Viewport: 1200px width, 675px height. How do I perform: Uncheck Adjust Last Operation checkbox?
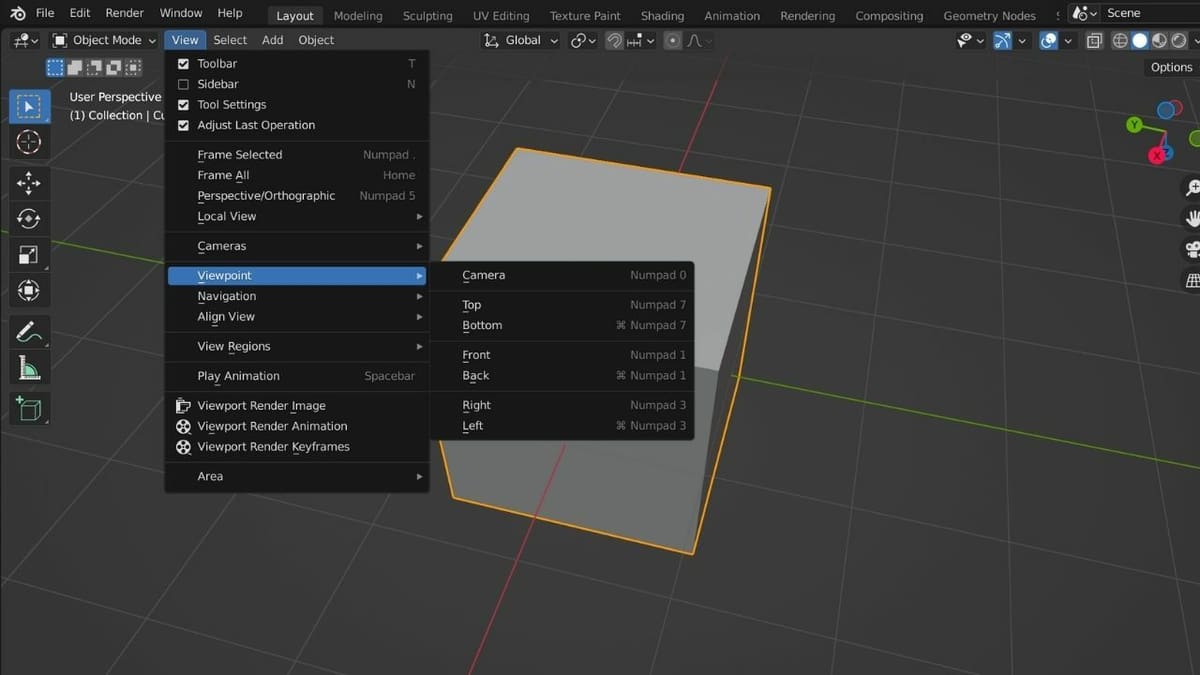(x=183, y=125)
